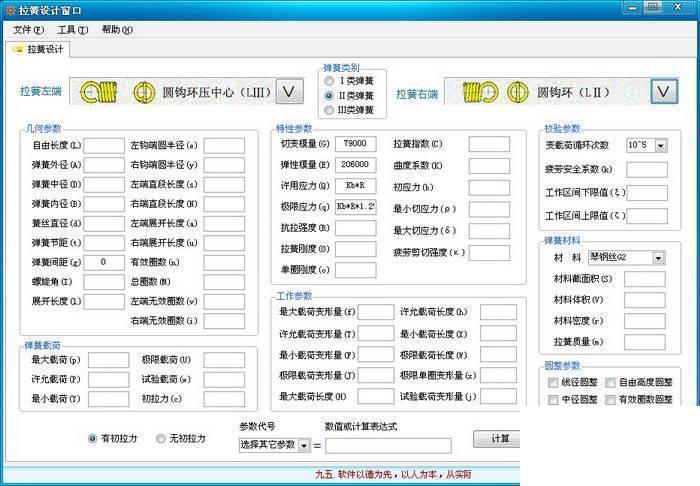Screen dimensions: 700x486
Task: Open the 帮助(H) menu
Action: click(x=117, y=30)
